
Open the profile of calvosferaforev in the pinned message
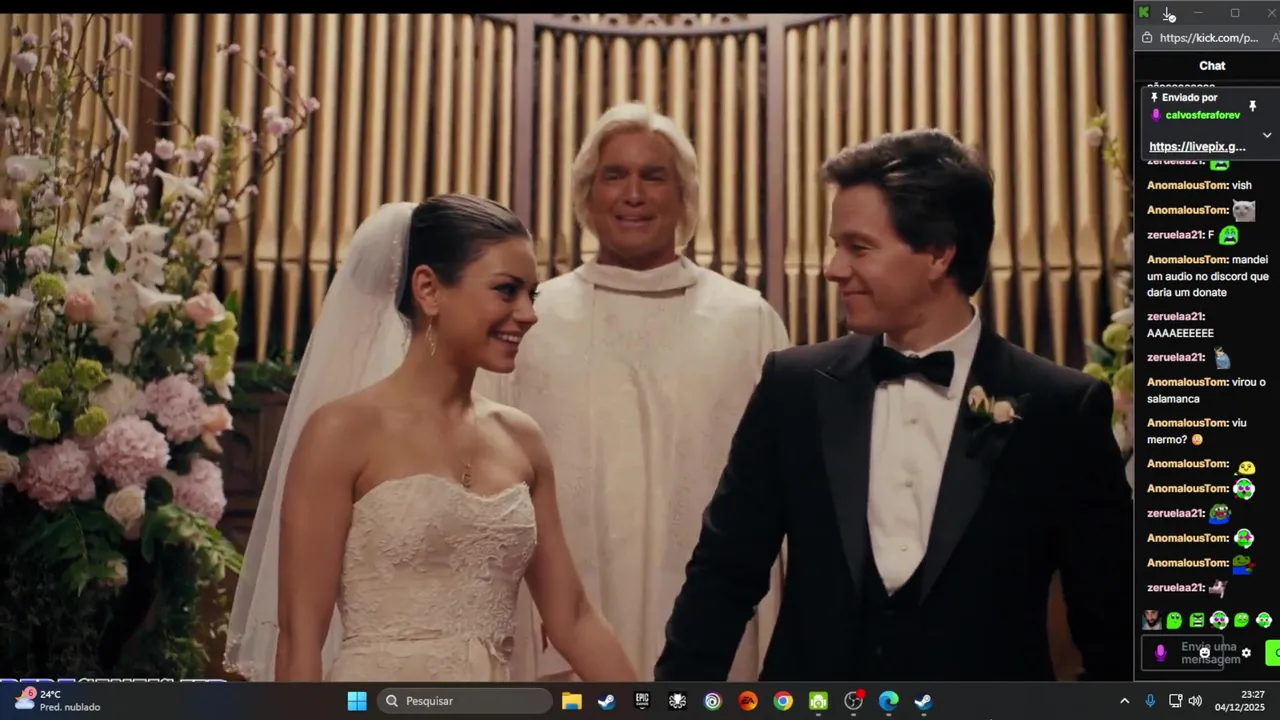tap(1202, 115)
